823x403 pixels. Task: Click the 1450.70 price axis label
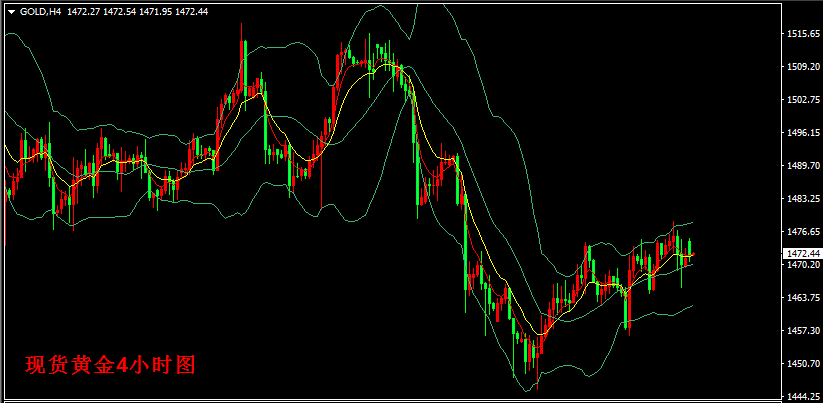click(804, 364)
